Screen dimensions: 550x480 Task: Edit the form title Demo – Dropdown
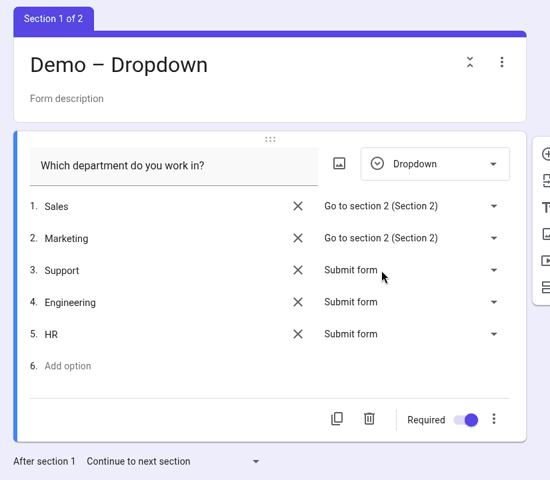pos(119,65)
